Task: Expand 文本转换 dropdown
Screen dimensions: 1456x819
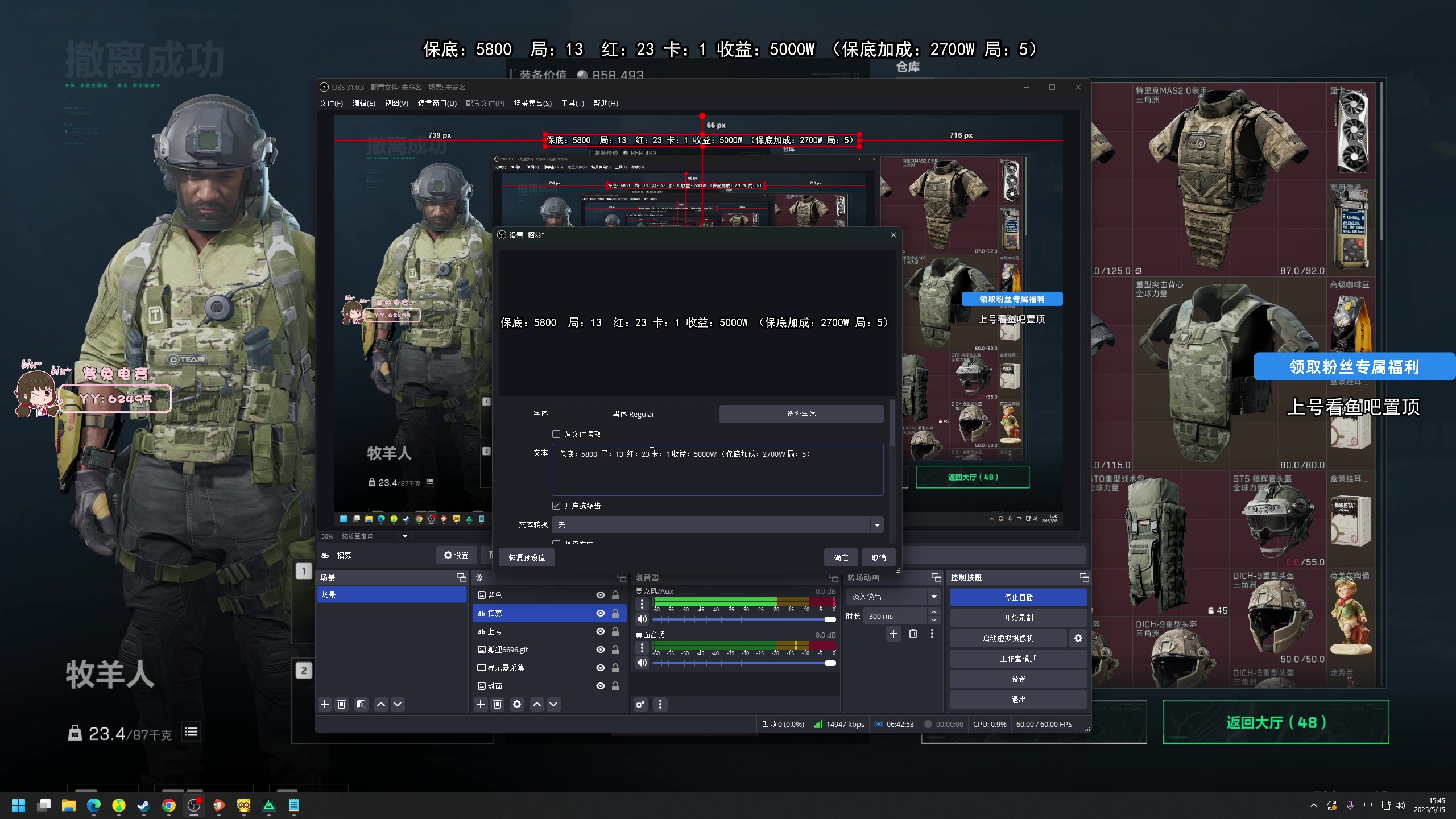Action: (x=717, y=525)
